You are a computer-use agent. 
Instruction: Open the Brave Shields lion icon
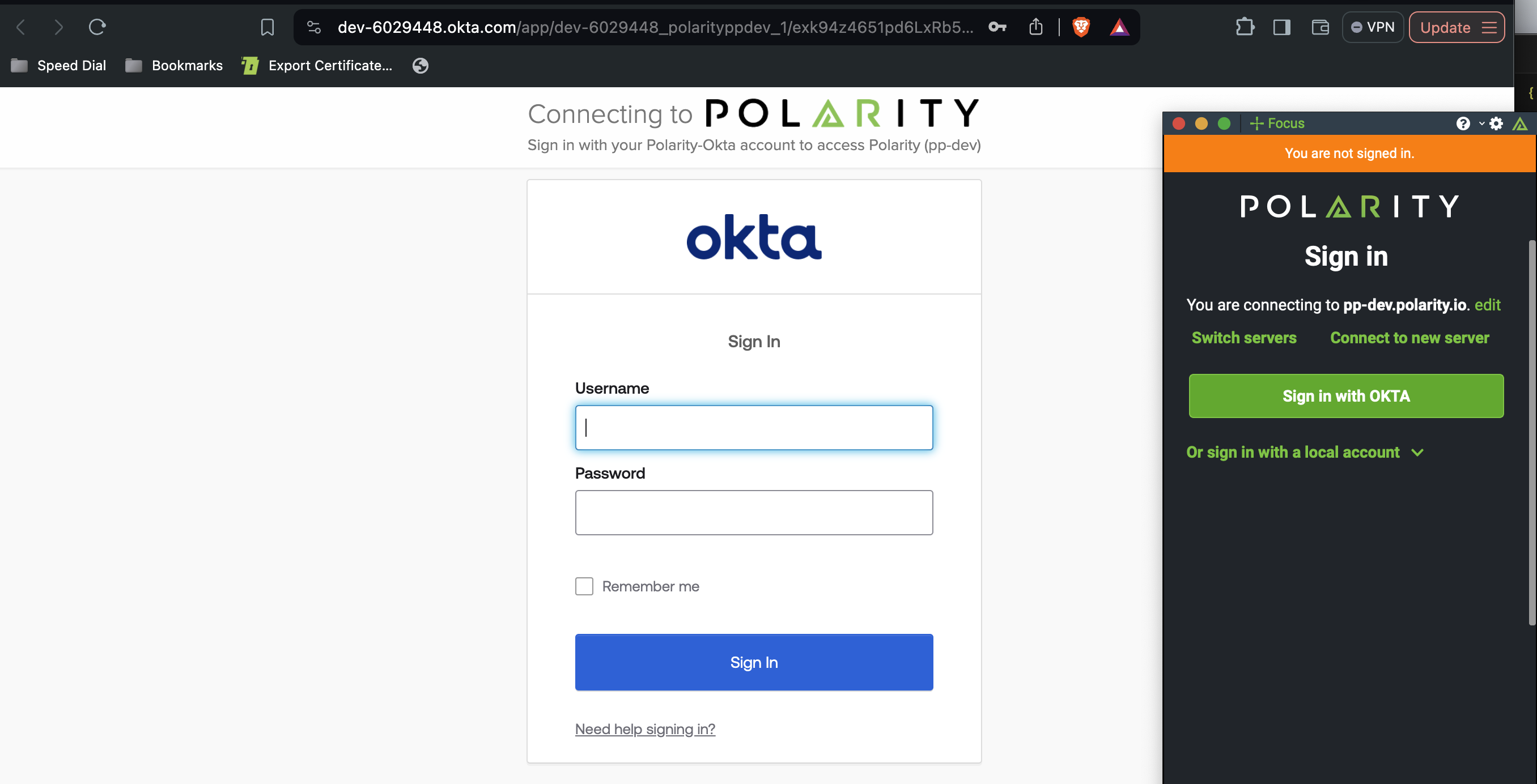coord(1081,27)
